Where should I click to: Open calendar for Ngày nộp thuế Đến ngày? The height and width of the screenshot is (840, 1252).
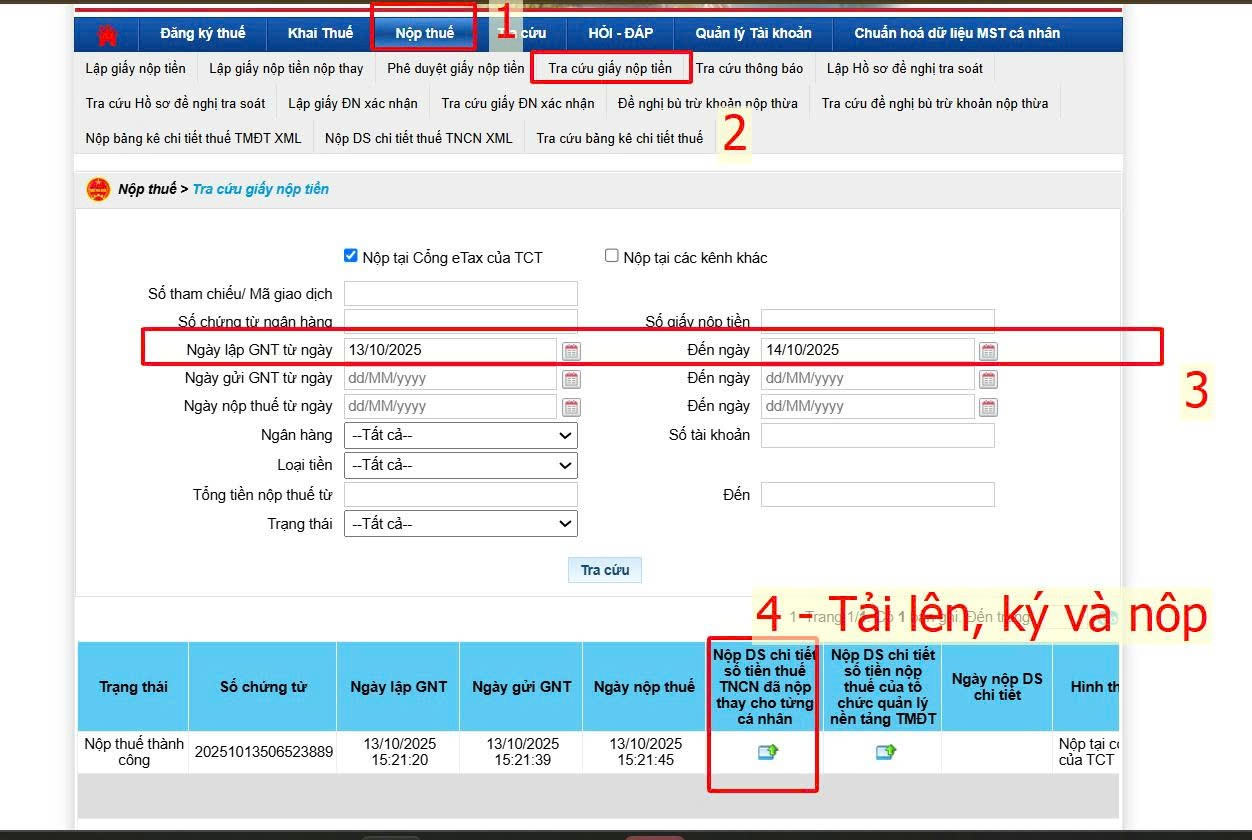coord(988,407)
